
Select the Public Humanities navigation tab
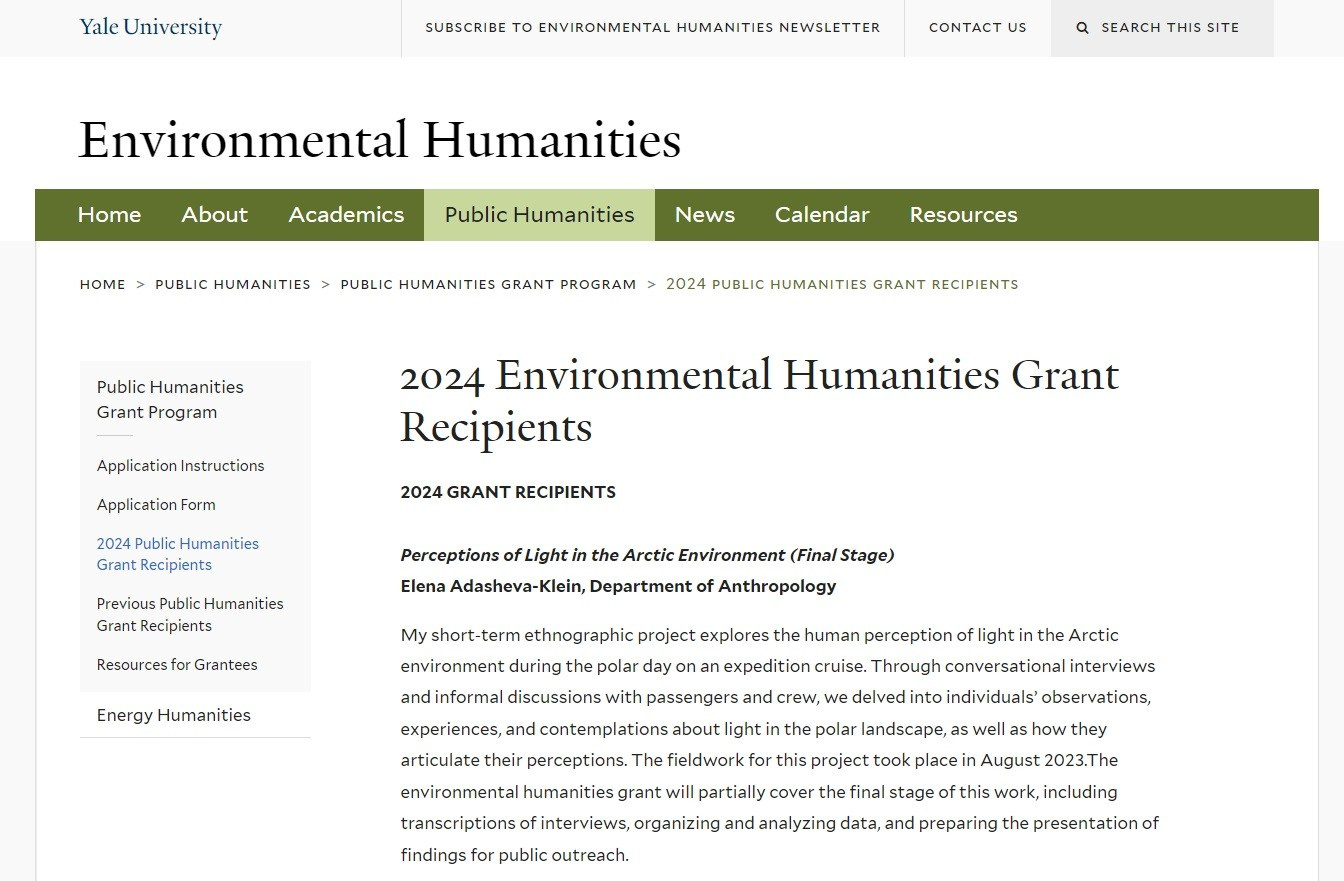click(539, 214)
